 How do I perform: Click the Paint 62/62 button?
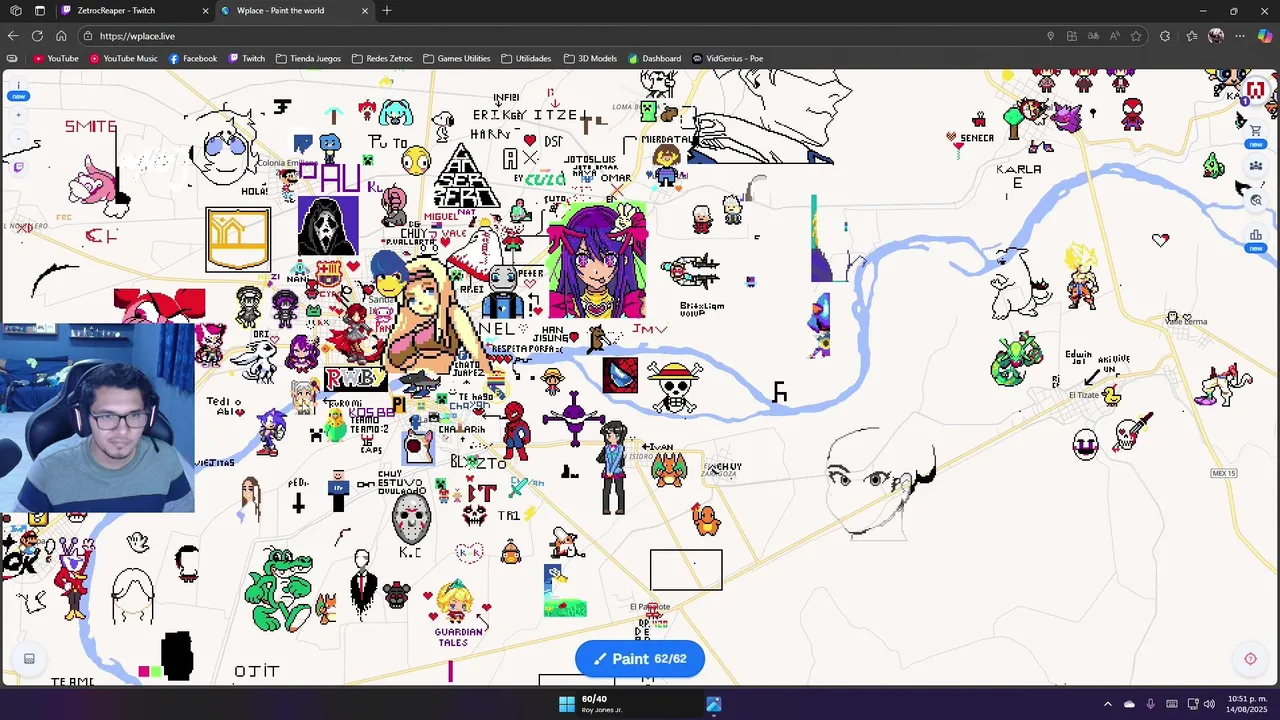(x=640, y=659)
